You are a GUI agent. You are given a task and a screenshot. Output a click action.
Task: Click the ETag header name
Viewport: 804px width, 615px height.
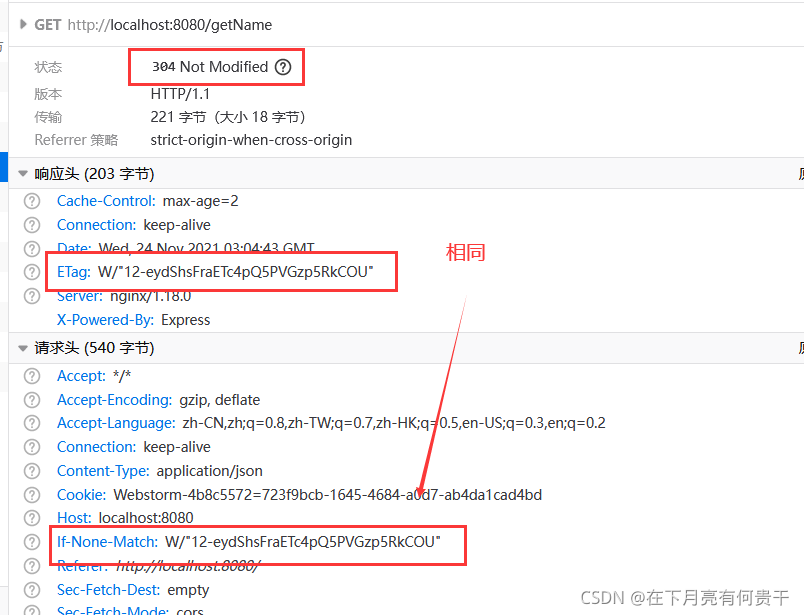tap(74, 272)
